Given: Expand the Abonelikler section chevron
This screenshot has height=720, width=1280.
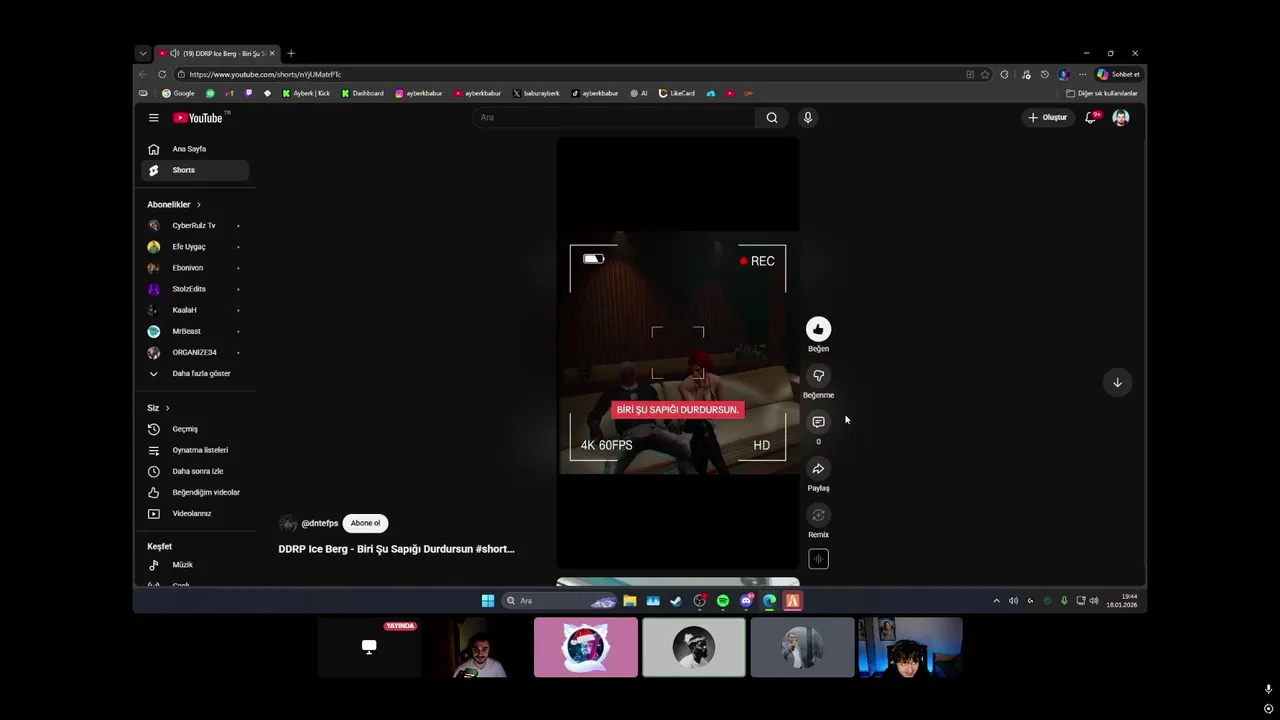Looking at the screenshot, I should tap(198, 205).
